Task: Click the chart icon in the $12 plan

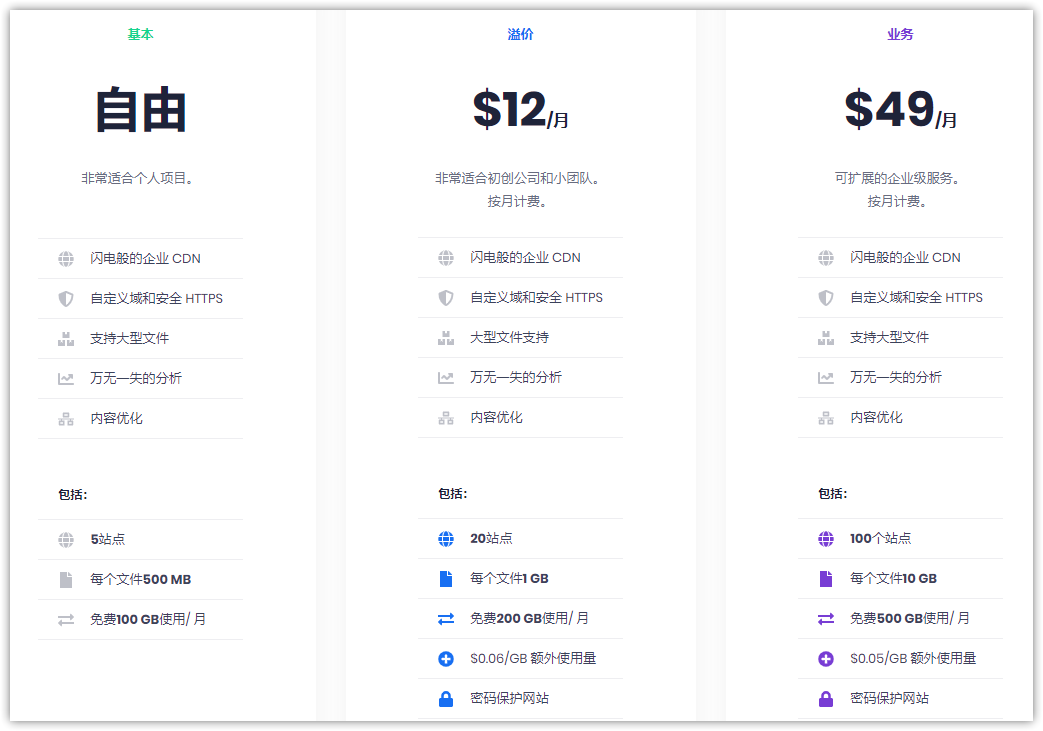Action: click(446, 378)
